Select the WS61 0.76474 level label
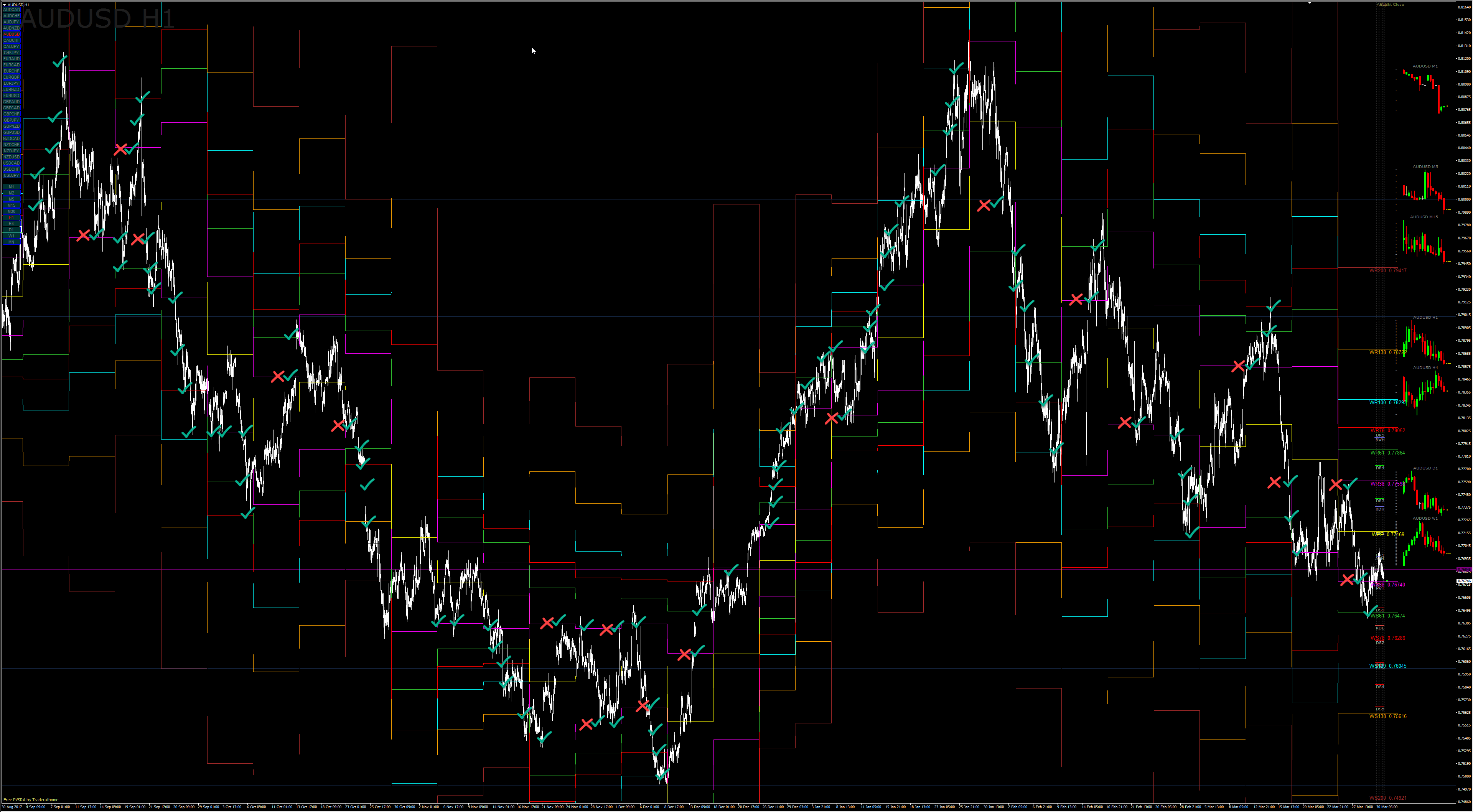The height and width of the screenshot is (812, 1473). 1388,616
